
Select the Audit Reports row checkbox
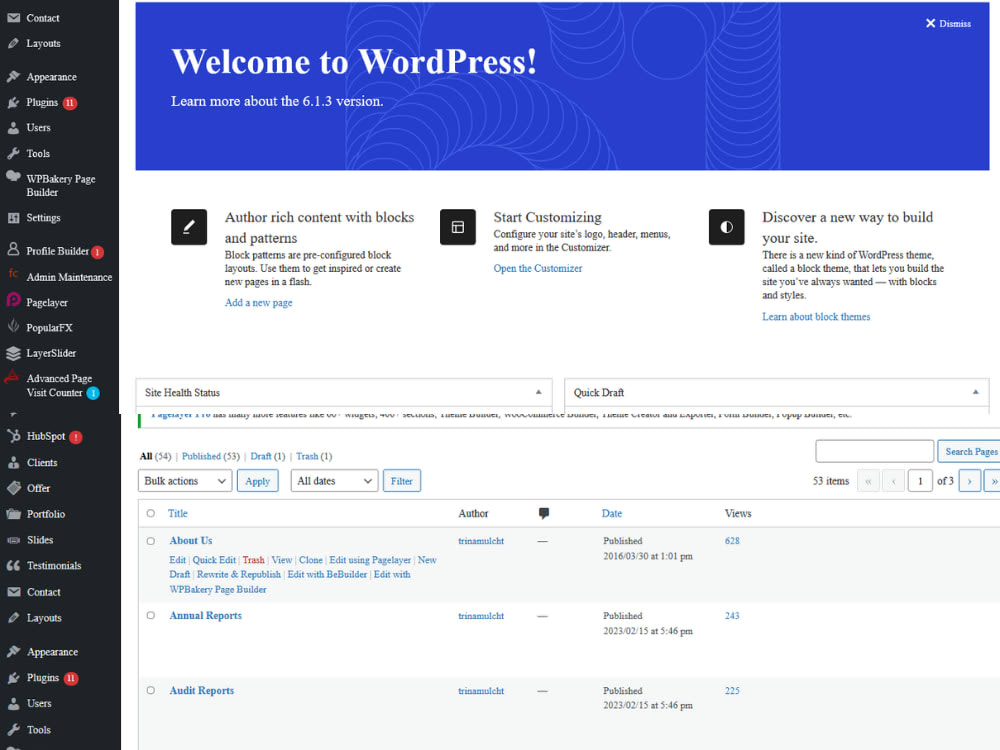pos(151,690)
